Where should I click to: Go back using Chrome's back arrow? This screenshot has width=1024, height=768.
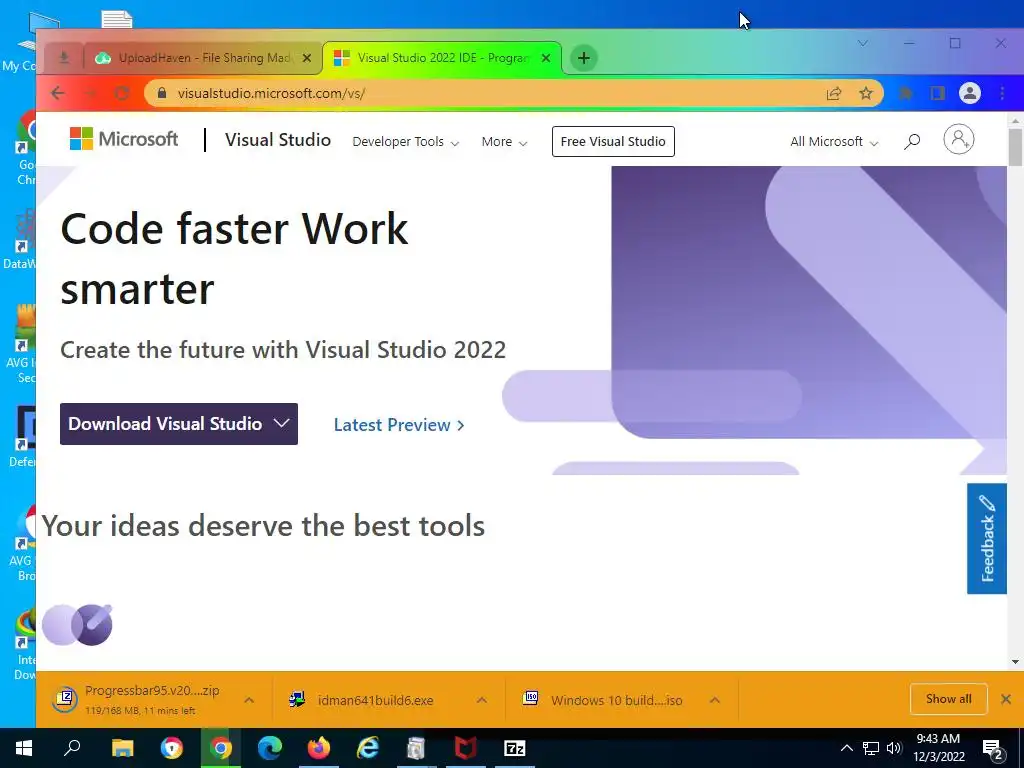(57, 93)
